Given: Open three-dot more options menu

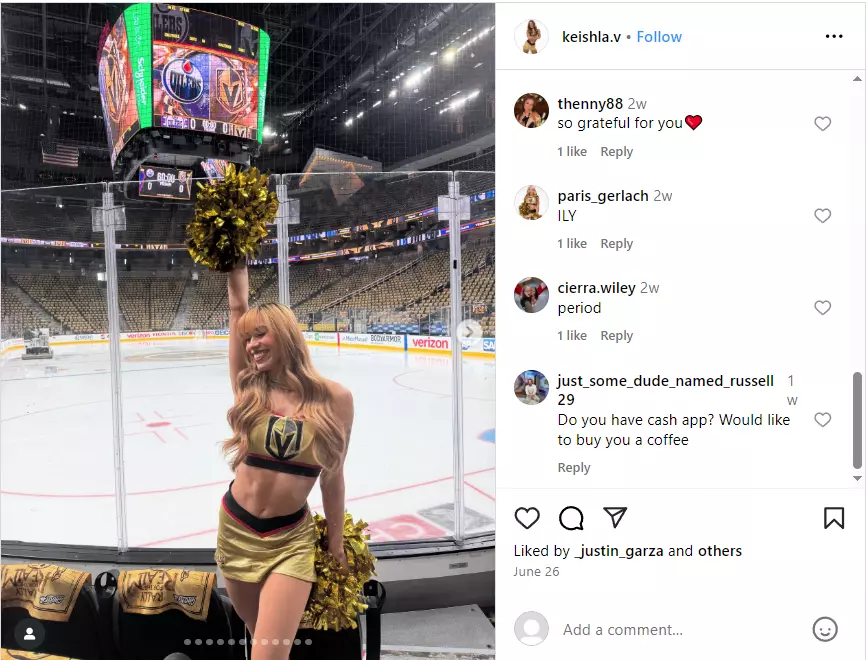Looking at the screenshot, I should click(834, 37).
